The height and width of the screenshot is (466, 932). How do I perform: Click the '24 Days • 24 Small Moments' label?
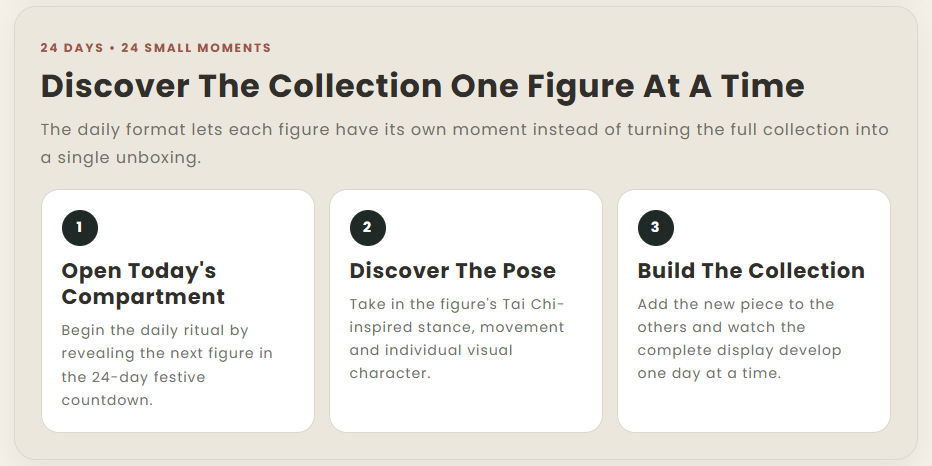(156, 48)
